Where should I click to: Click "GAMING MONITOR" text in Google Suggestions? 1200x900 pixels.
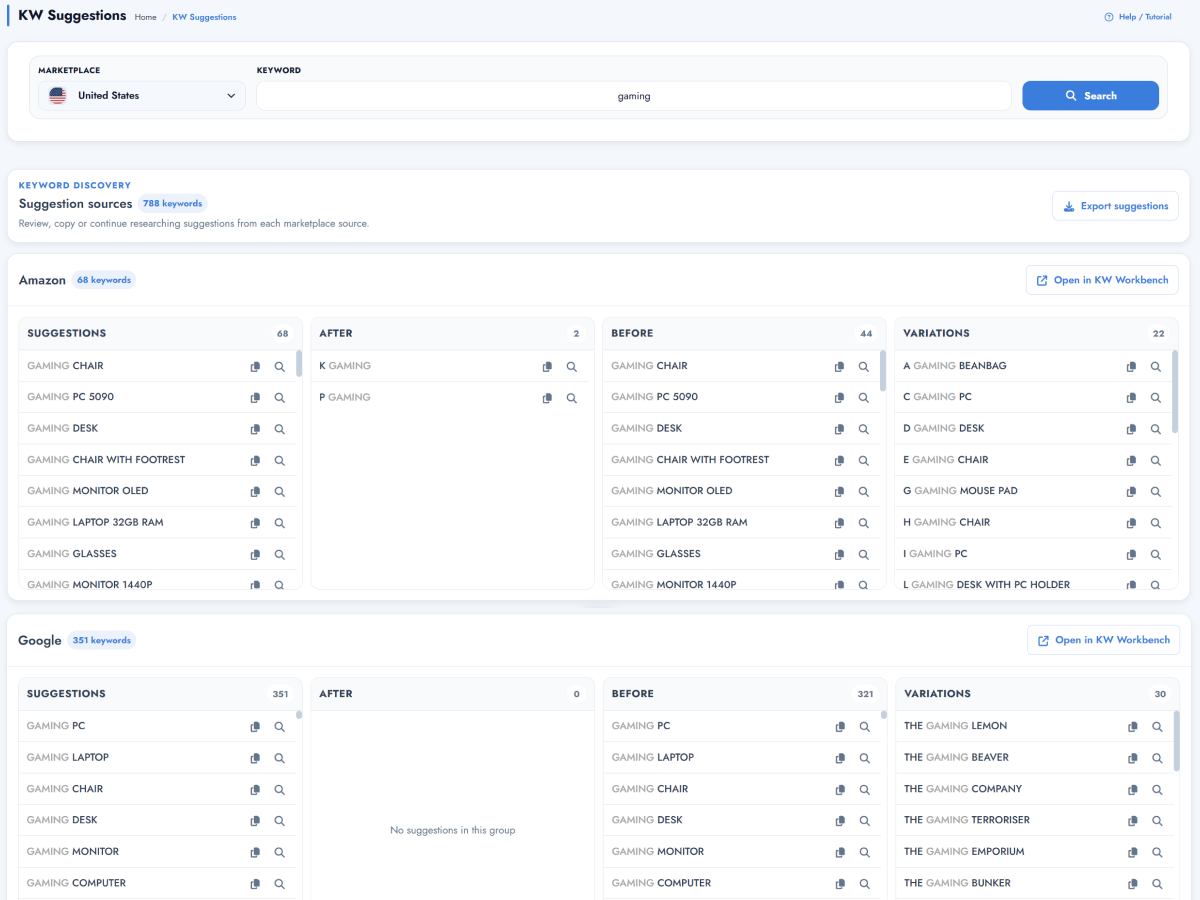pyautogui.click(x=73, y=852)
